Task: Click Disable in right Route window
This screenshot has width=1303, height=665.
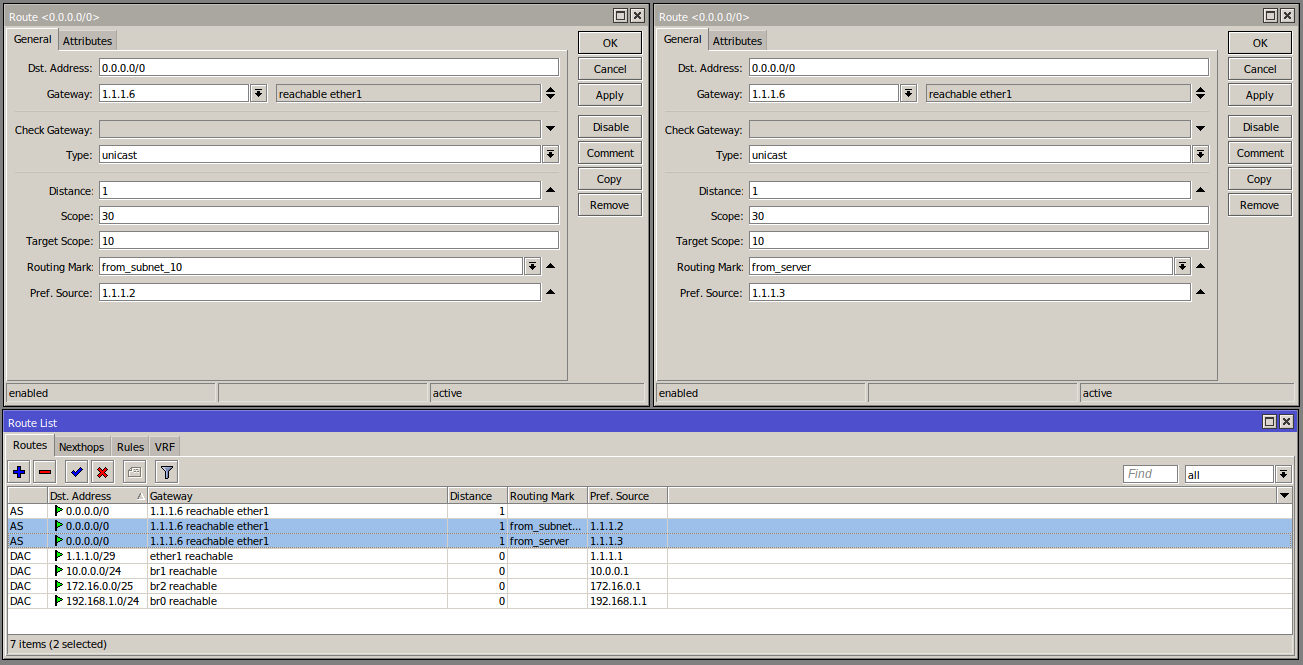Action: [1260, 127]
